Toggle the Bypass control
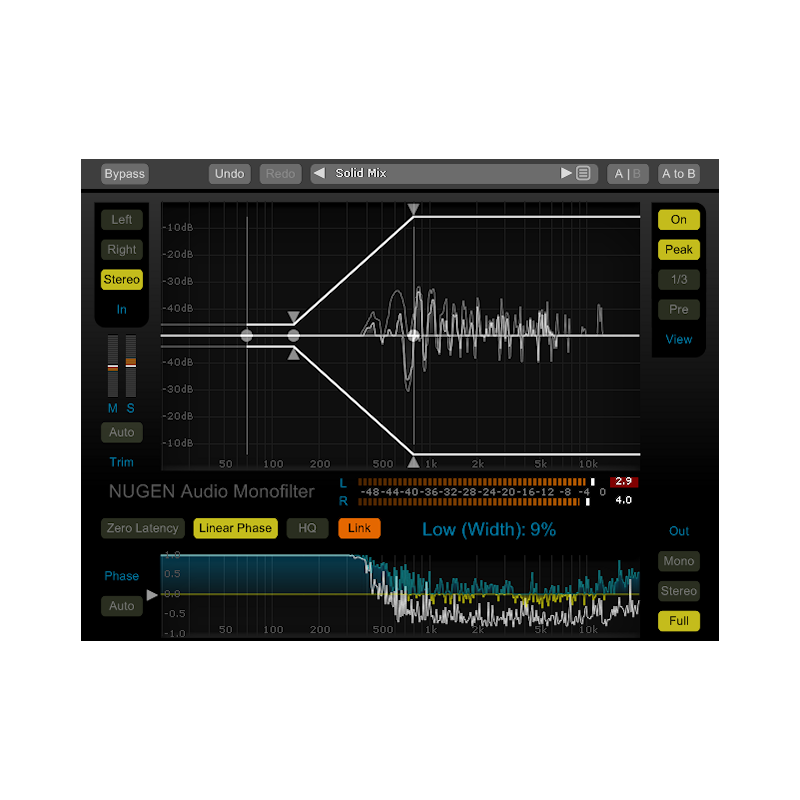Viewport: 800px width, 800px height. click(x=123, y=173)
